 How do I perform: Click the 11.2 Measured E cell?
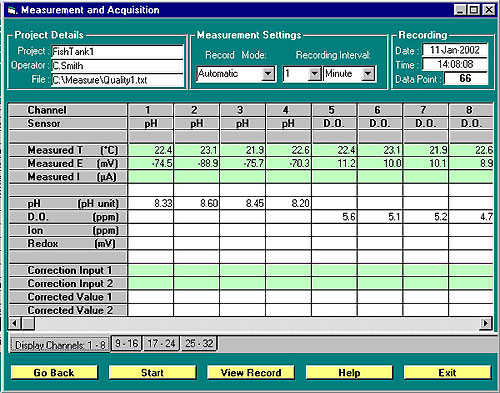(x=334, y=163)
